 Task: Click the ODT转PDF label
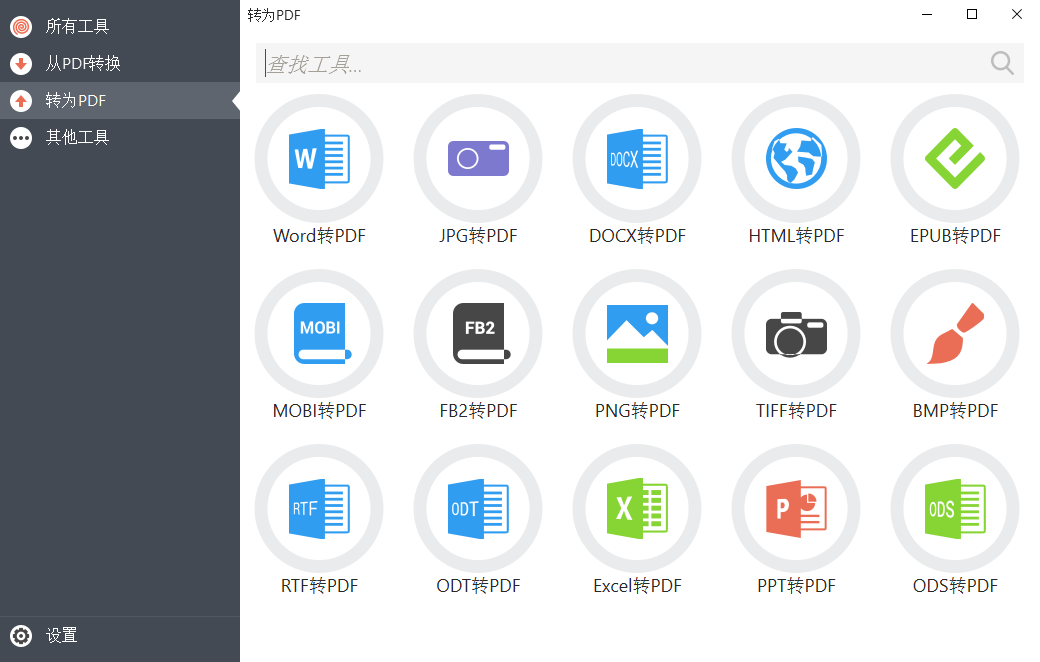478,586
